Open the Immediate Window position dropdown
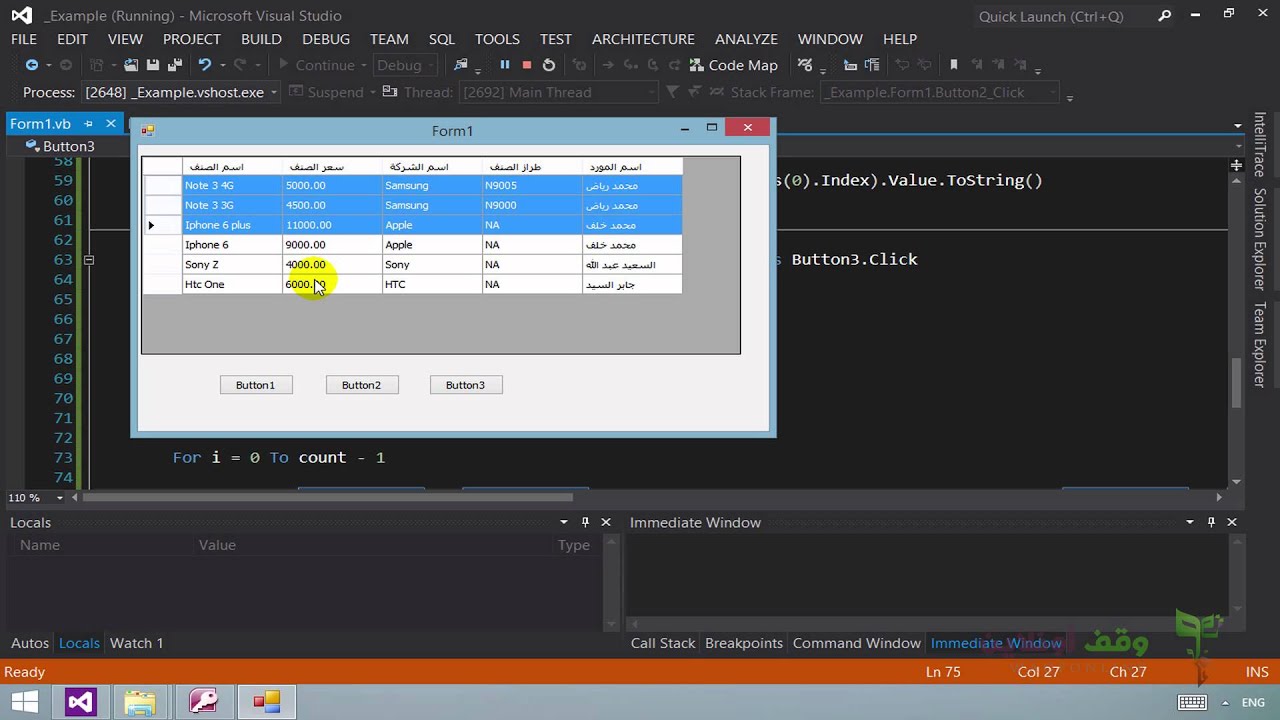The image size is (1280, 720). 1190,522
